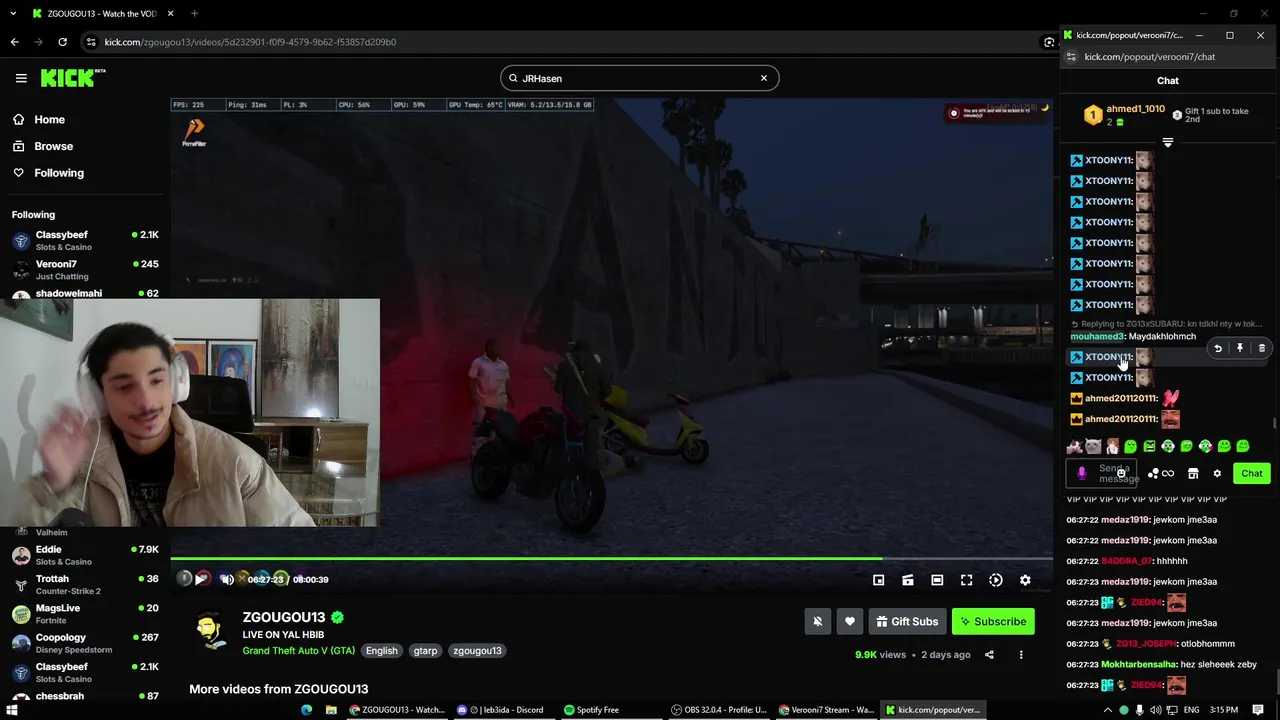
Task: Click ahmed20112011 username with pink emote
Action: [1121, 398]
